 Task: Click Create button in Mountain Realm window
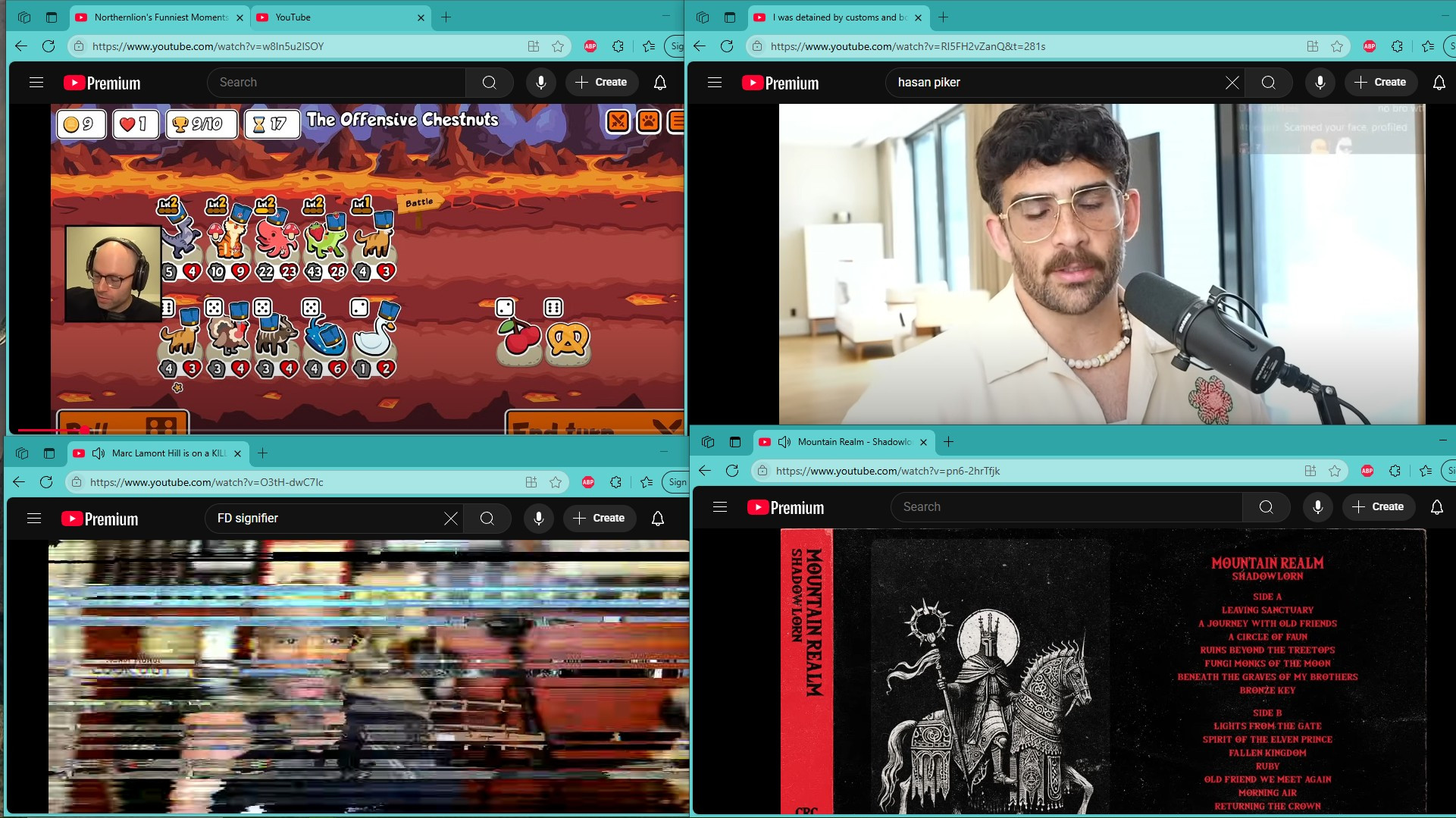1378,507
